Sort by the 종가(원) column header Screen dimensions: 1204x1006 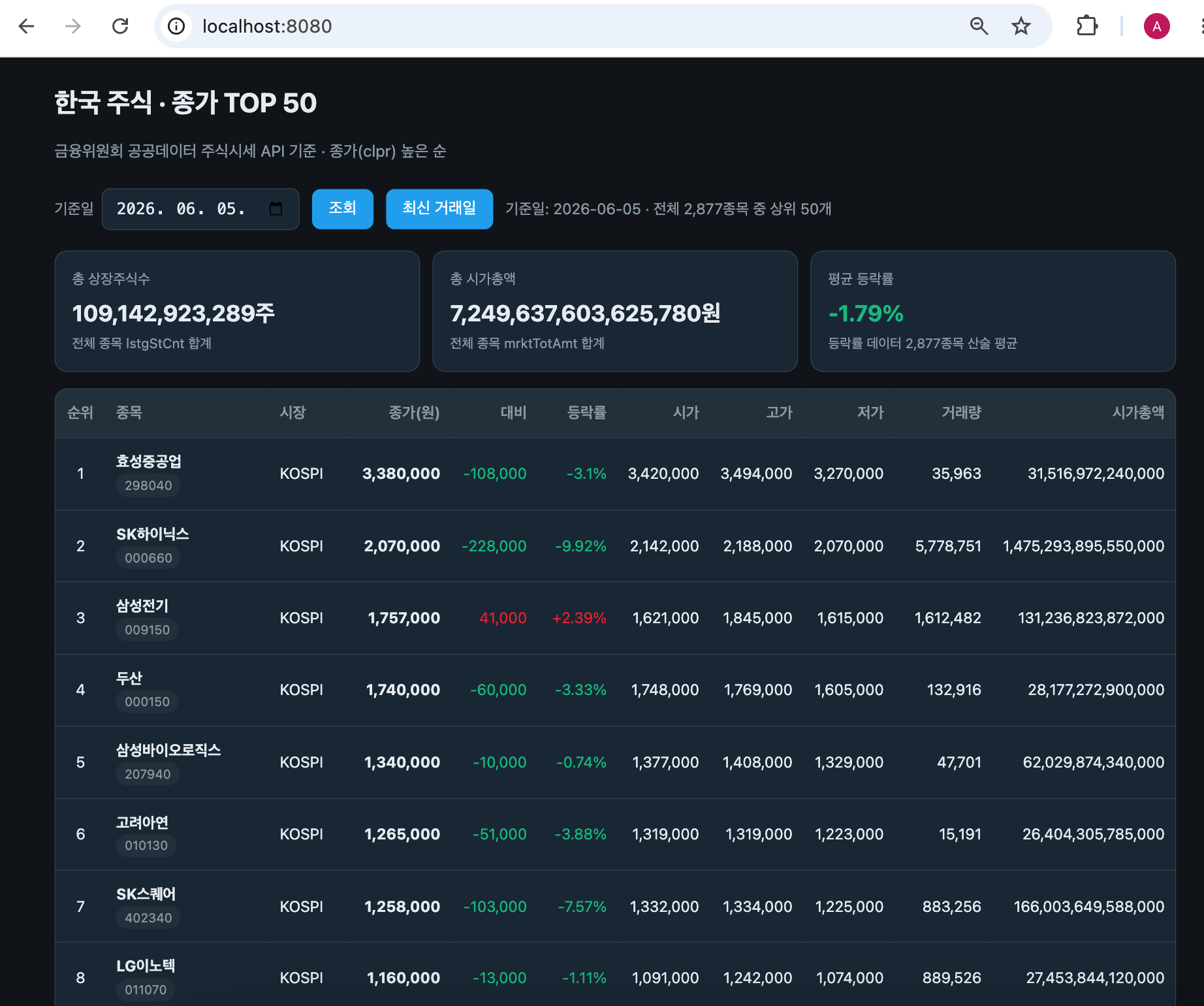tap(414, 413)
